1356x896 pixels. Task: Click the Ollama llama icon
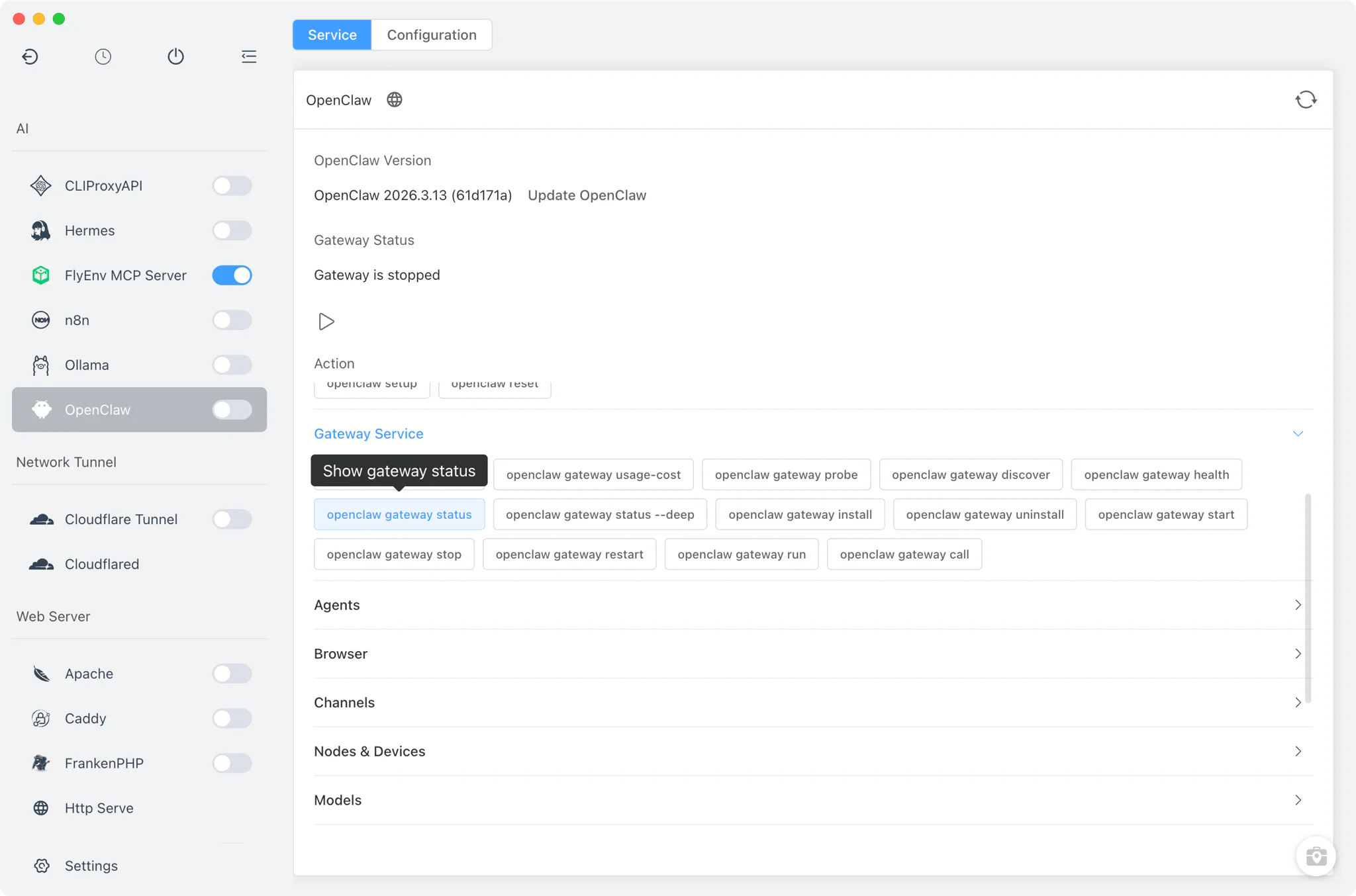tap(41, 365)
